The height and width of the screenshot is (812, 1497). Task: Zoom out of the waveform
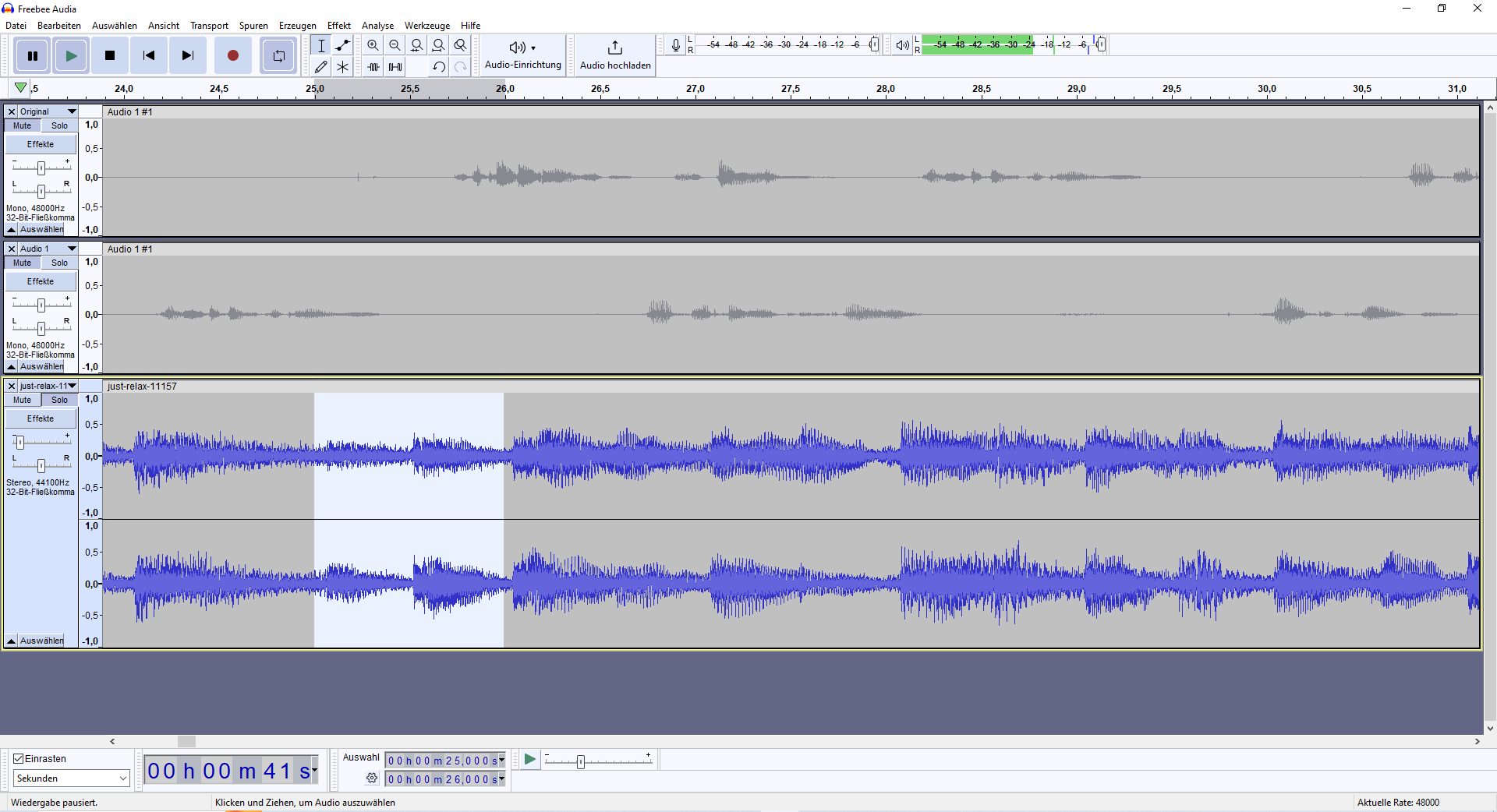(x=395, y=45)
